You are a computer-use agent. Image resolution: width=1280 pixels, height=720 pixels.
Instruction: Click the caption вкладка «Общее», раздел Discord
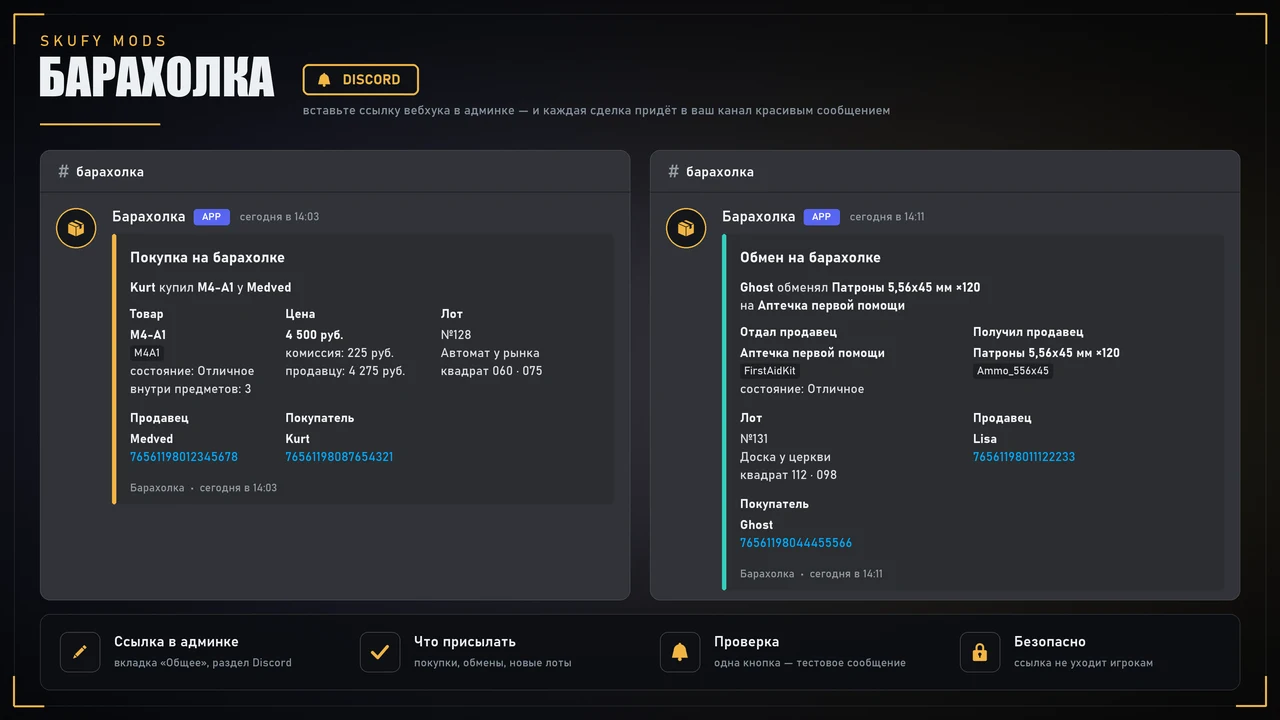point(203,663)
